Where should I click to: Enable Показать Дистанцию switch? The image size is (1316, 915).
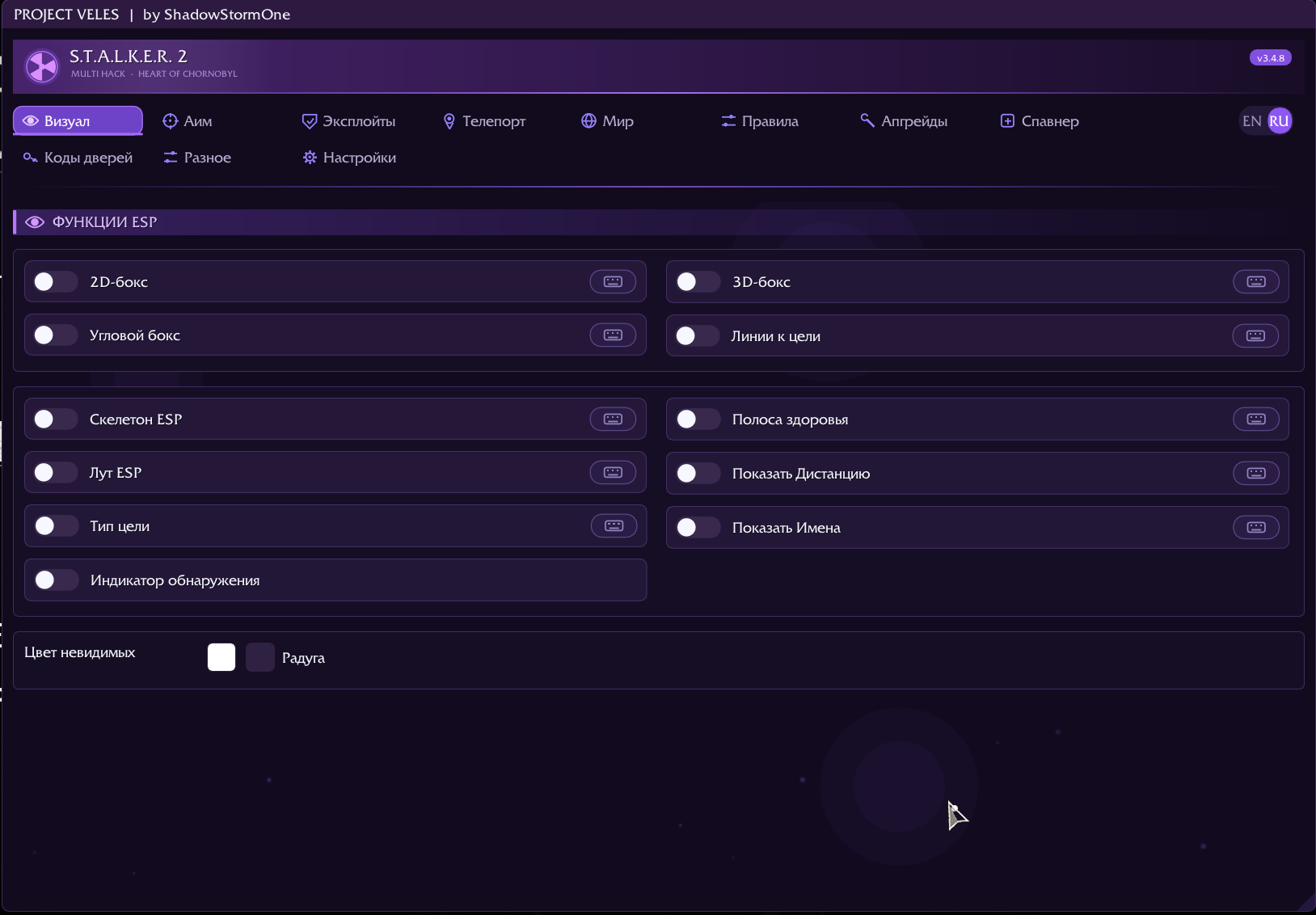pyautogui.click(x=698, y=473)
